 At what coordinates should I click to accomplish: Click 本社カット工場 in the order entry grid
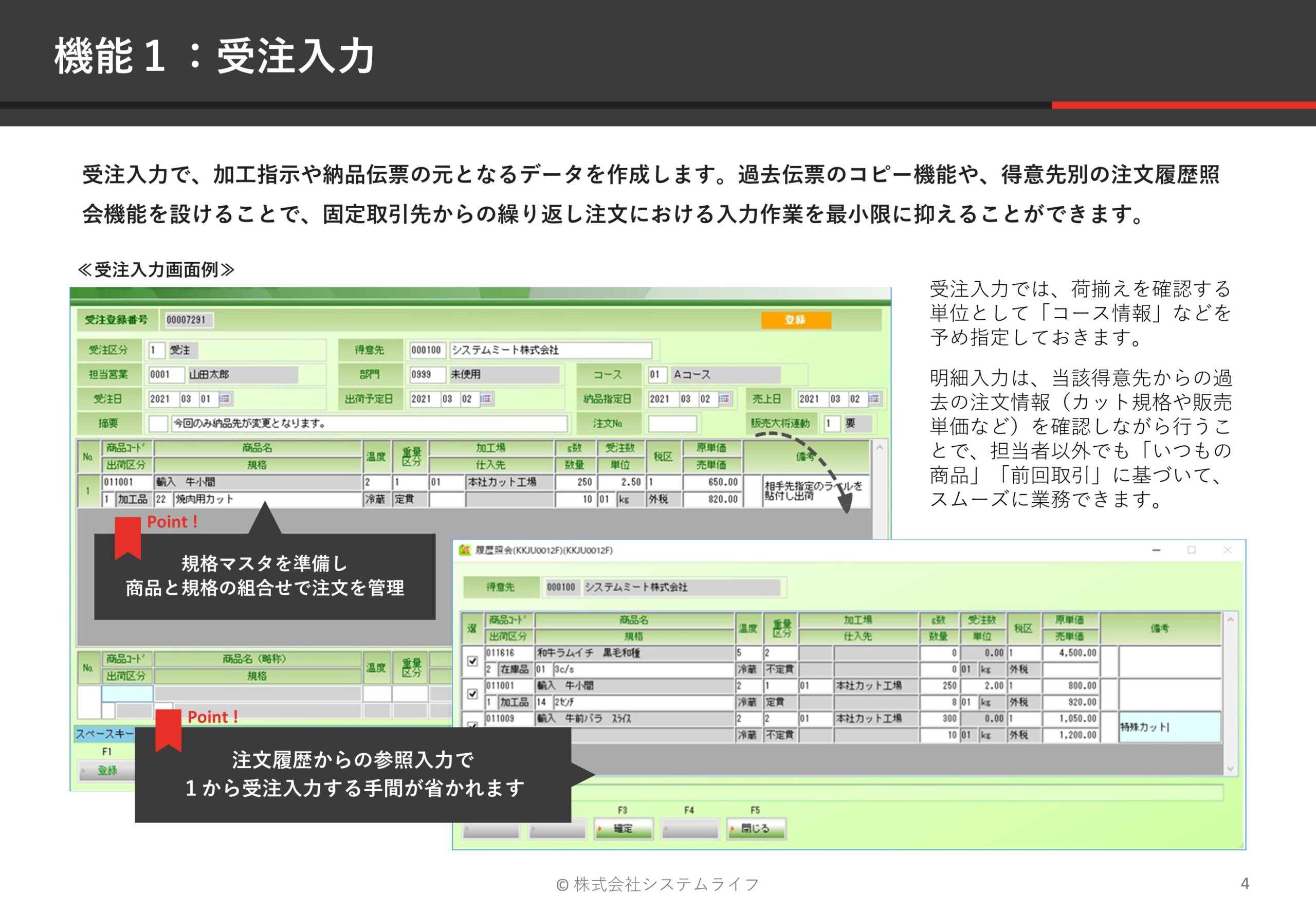[x=509, y=482]
